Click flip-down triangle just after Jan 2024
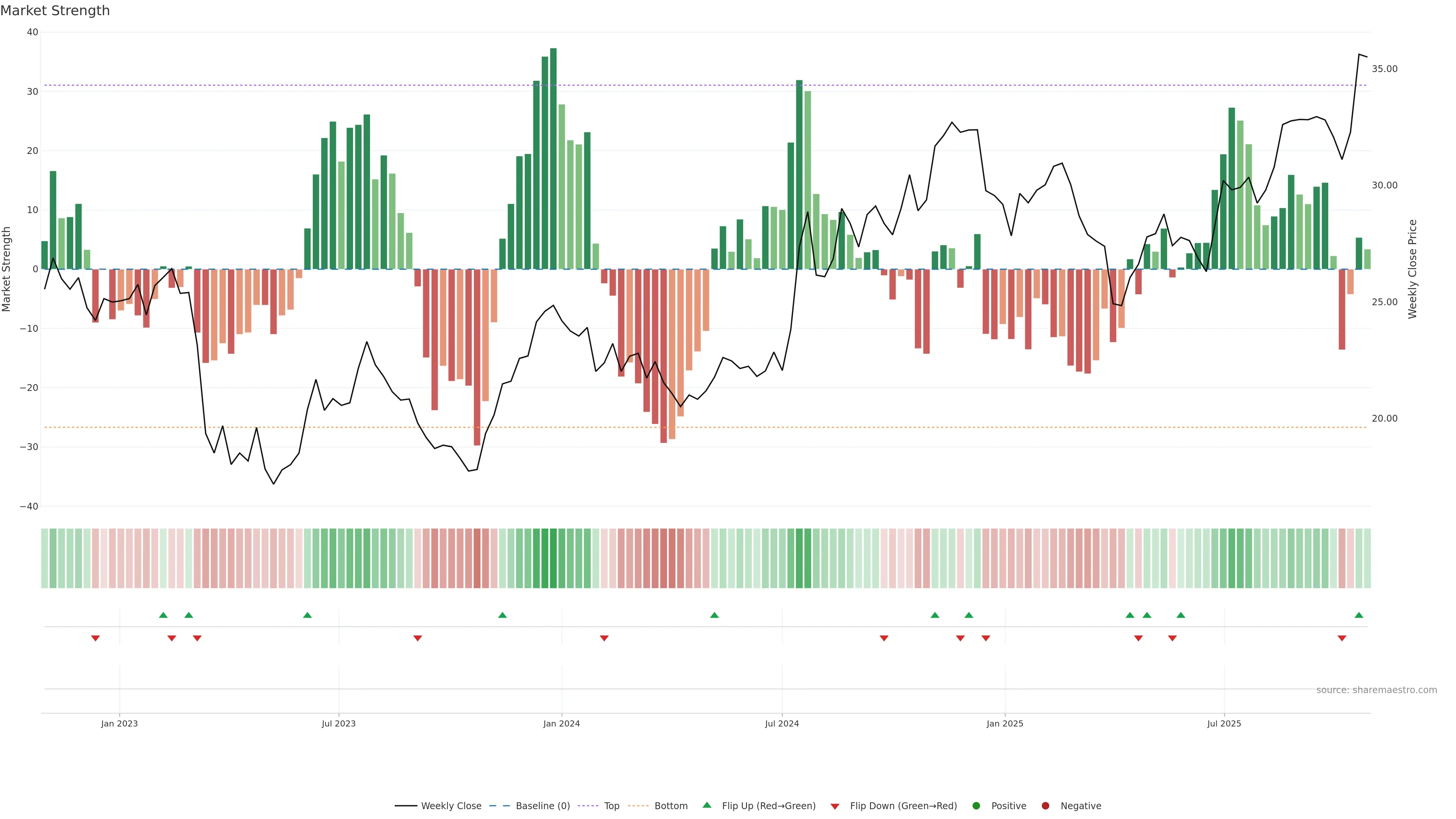This screenshot has height=819, width=1456. [604, 638]
